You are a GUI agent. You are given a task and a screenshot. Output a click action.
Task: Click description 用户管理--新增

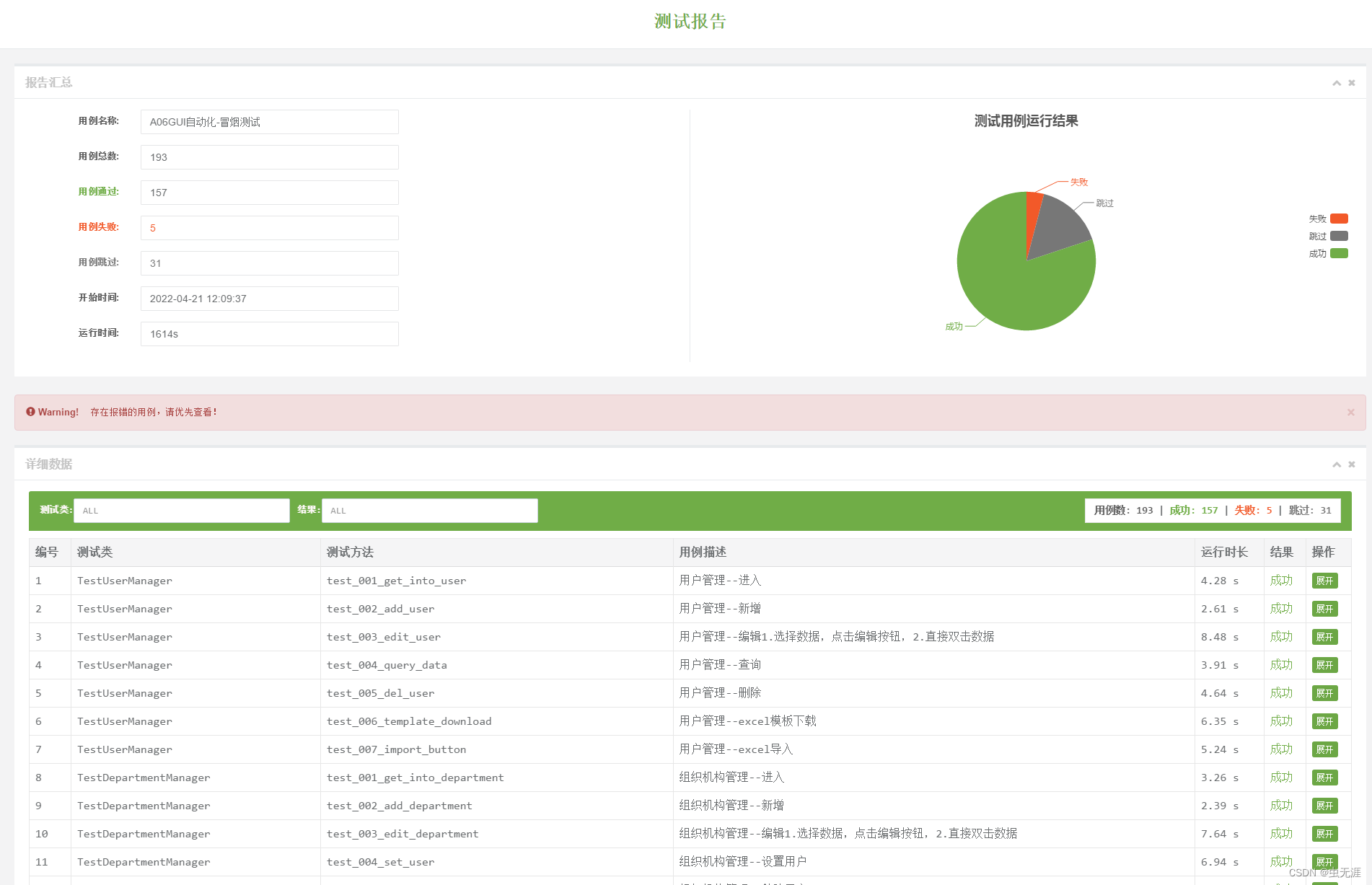point(720,609)
